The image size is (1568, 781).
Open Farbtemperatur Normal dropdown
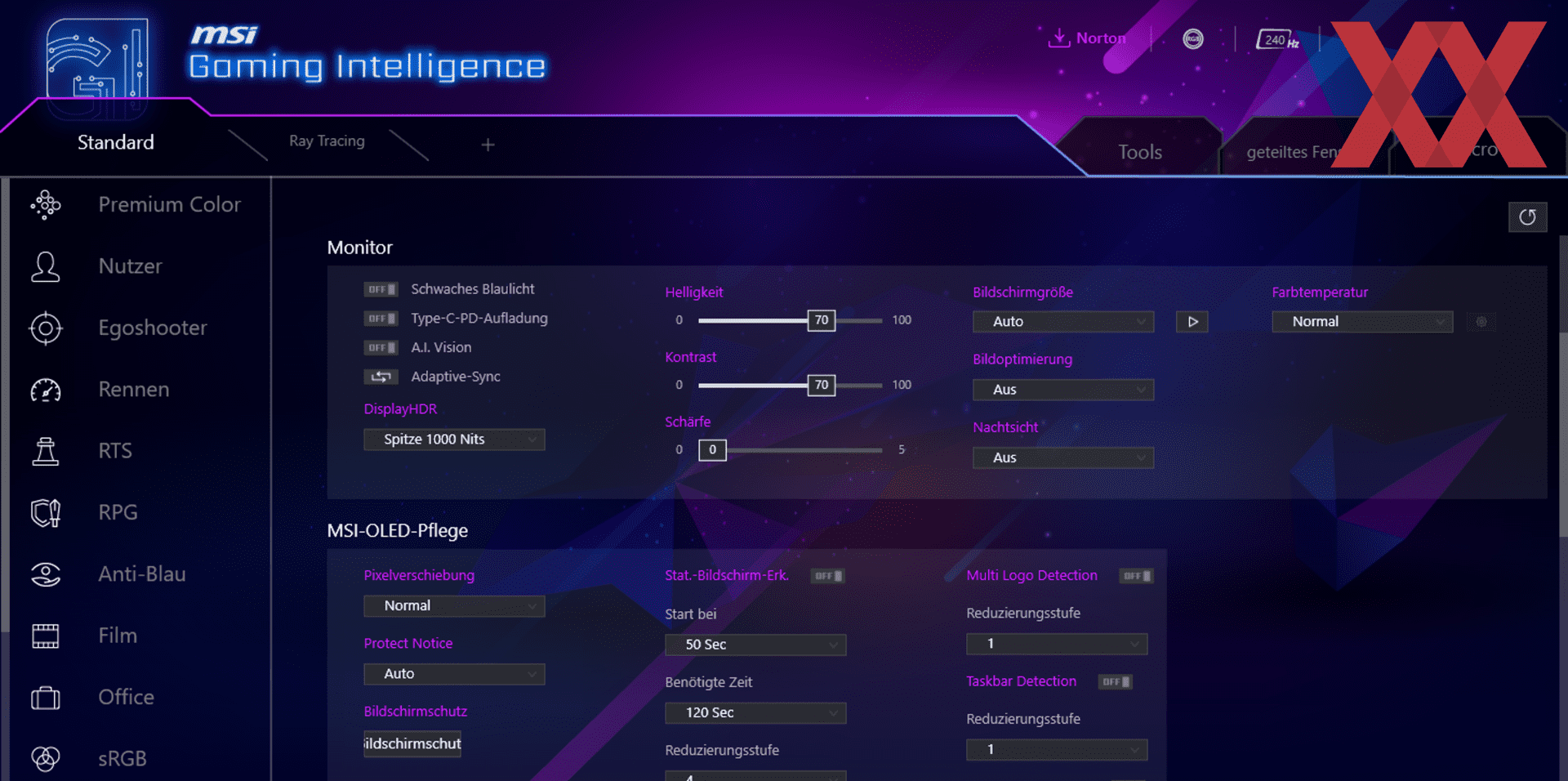(1362, 322)
